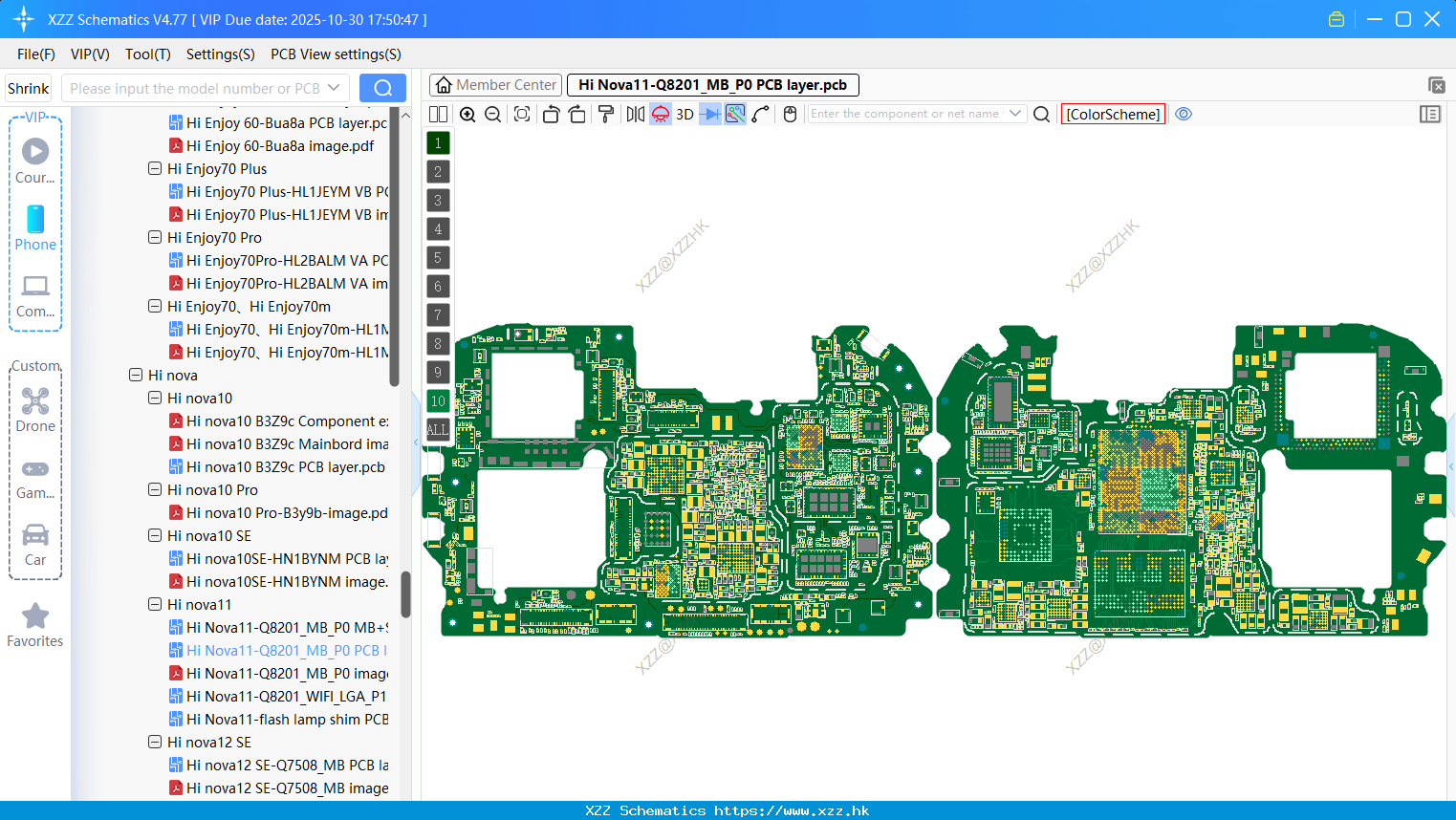Image resolution: width=1456 pixels, height=820 pixels.
Task: Click the mouse settings icon
Action: [790, 114]
